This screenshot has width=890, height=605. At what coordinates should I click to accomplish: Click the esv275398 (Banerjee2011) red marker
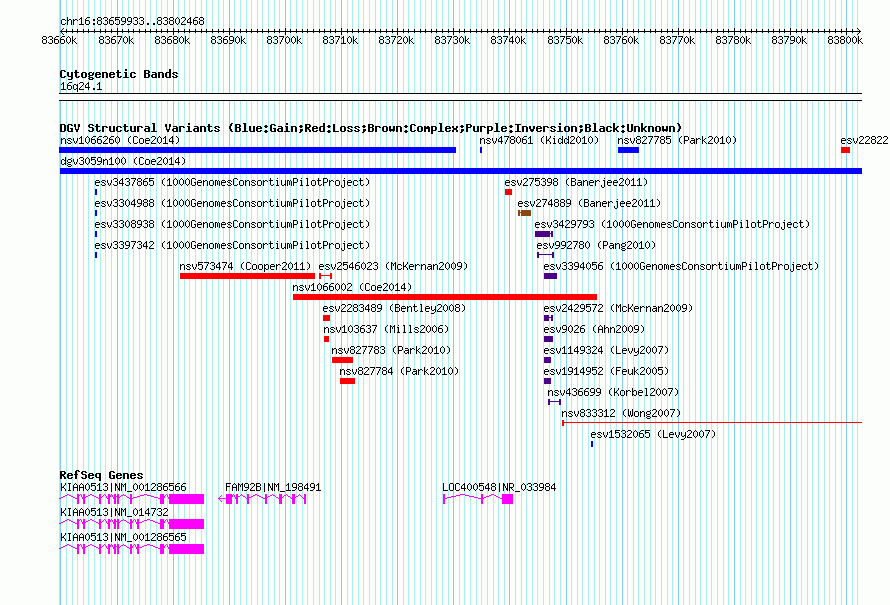coord(509,192)
